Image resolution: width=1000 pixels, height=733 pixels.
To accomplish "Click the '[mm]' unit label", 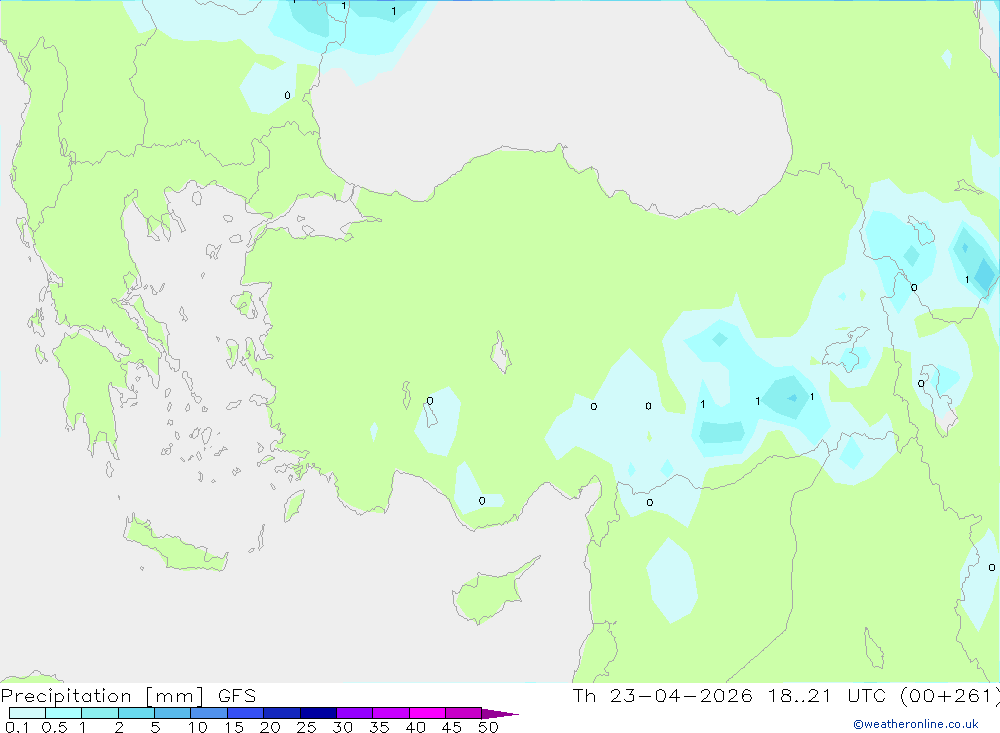I will point(175,695).
